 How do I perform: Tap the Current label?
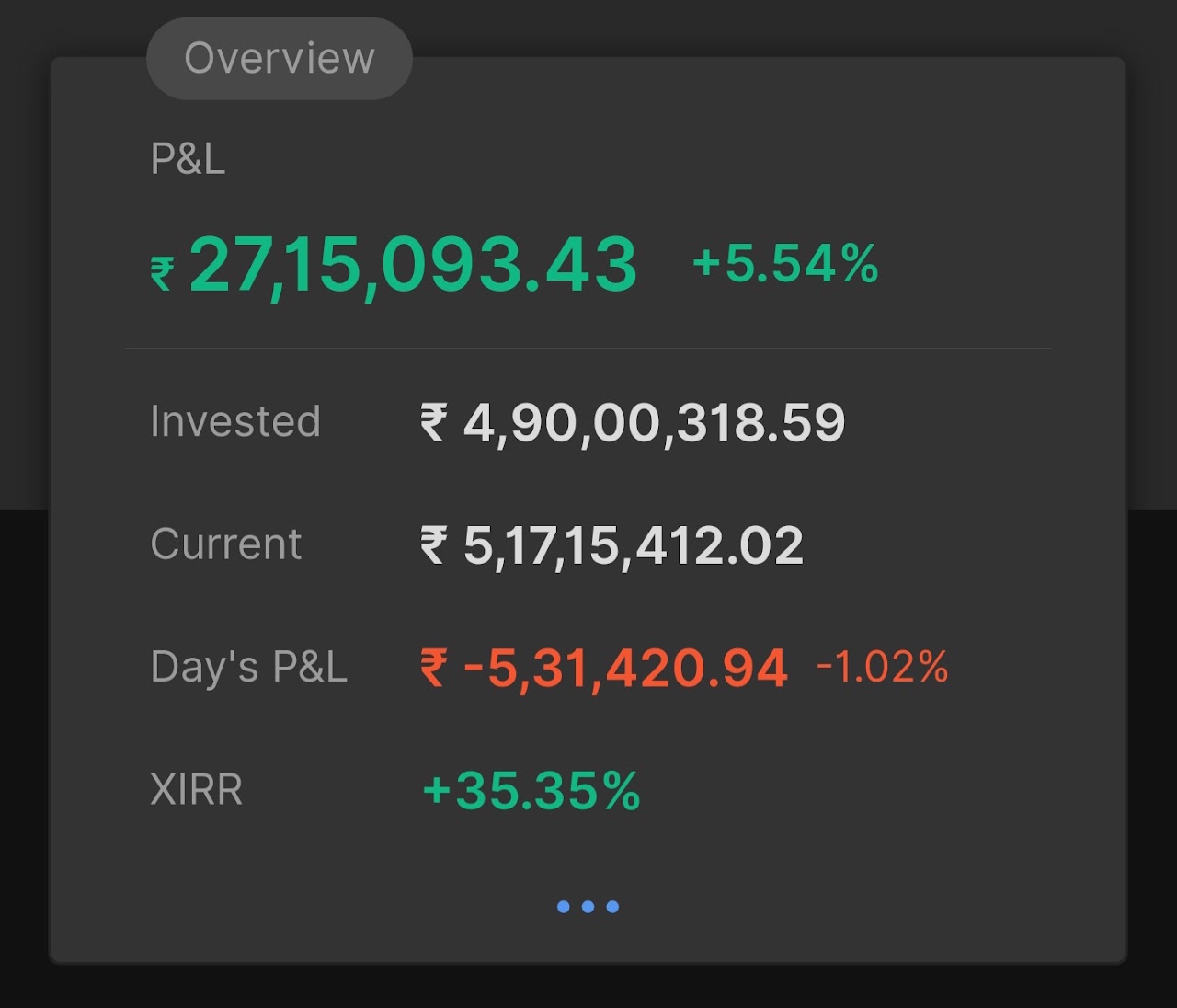[x=225, y=544]
